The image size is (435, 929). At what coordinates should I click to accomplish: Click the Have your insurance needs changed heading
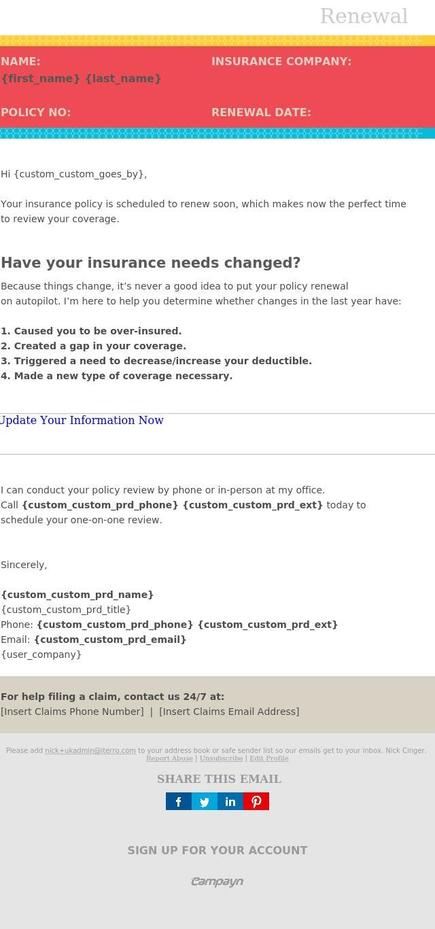click(x=151, y=262)
